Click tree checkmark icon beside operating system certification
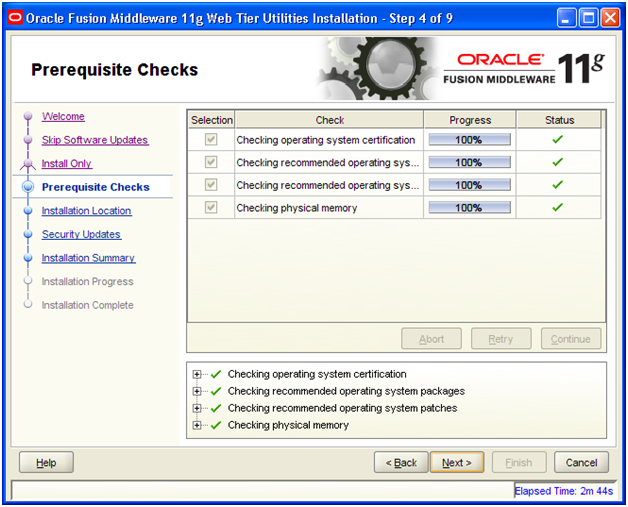 pos(216,374)
